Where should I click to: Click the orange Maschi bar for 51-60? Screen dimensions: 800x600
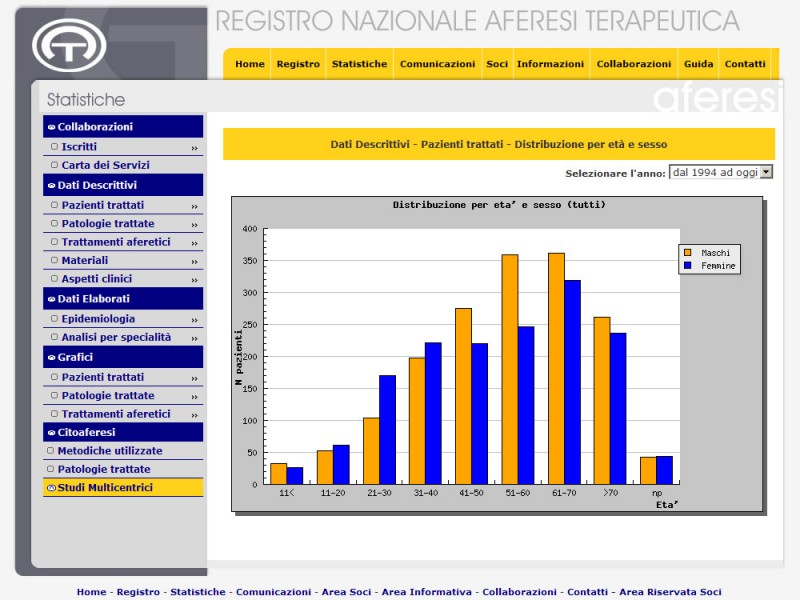click(x=510, y=369)
